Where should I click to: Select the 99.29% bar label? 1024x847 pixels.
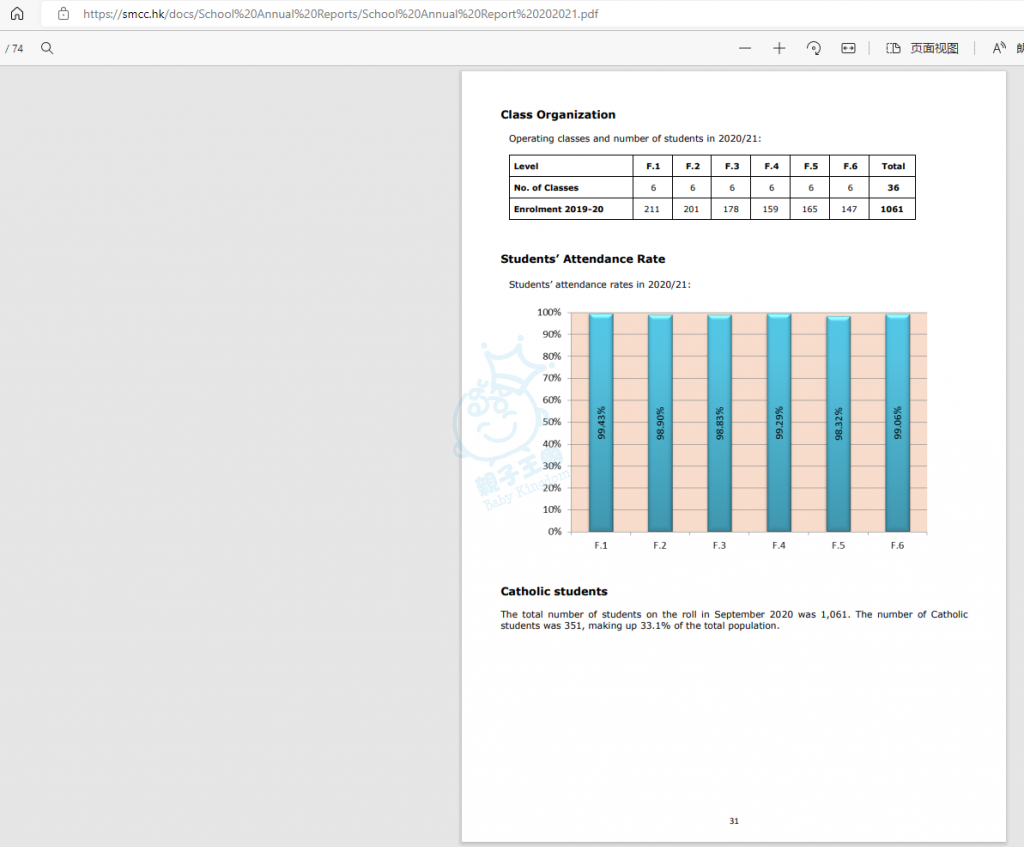point(779,423)
